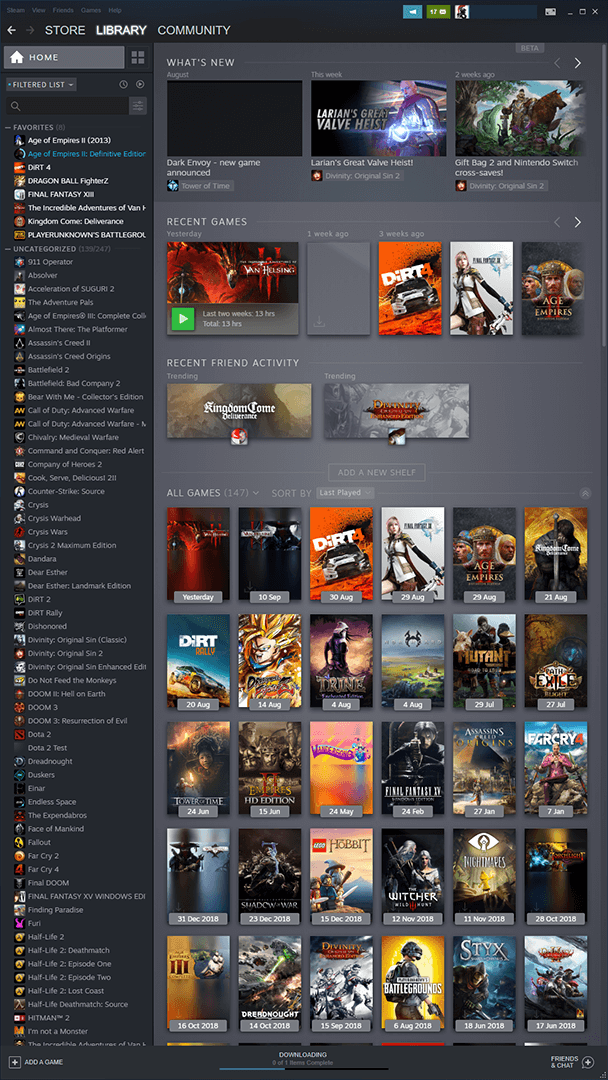This screenshot has height=1080, width=608.
Task: Click into the library search field
Action: 67,106
